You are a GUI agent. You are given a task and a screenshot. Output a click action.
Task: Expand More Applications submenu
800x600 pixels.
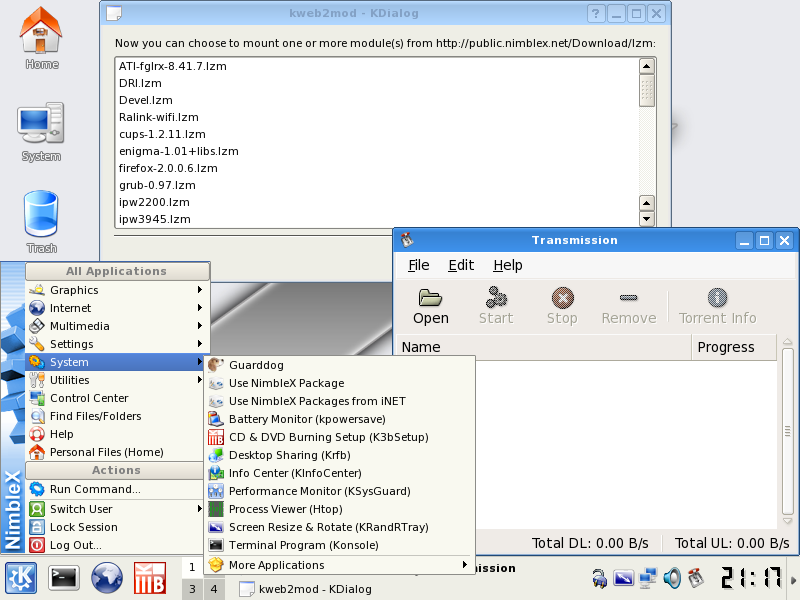click(339, 565)
